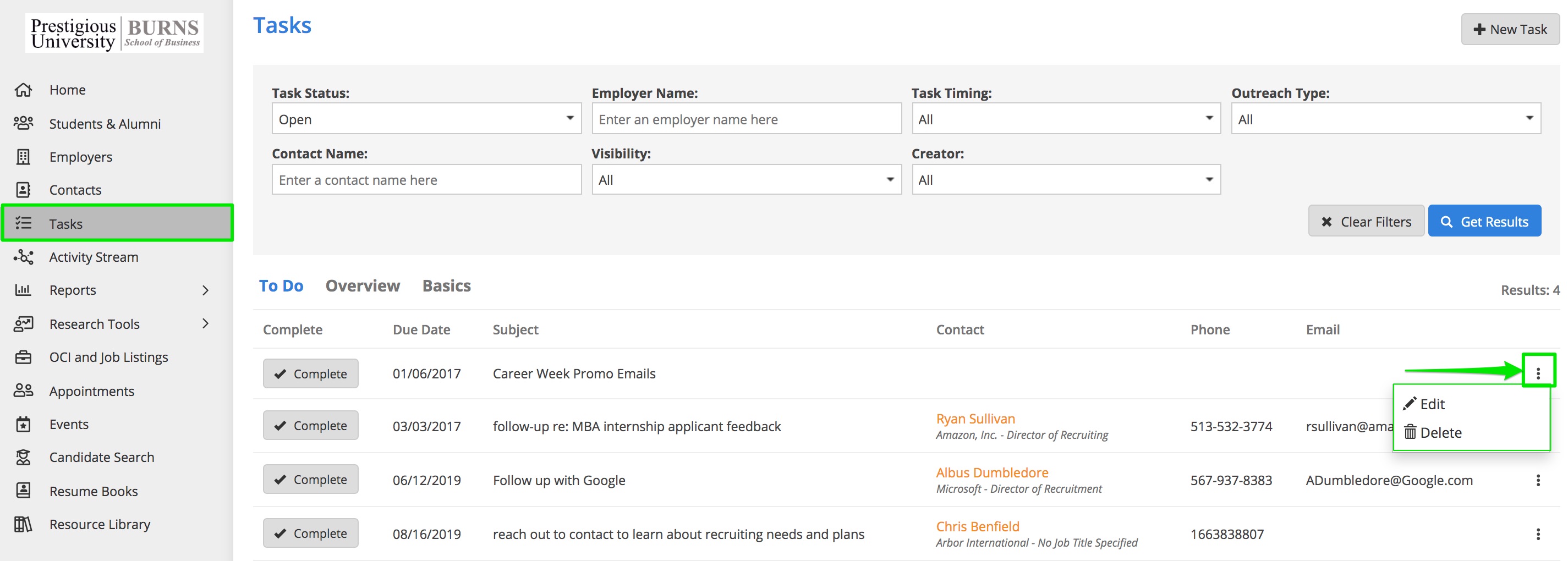The height and width of the screenshot is (561, 1568).
Task: Switch to the Overview tab
Action: click(362, 286)
